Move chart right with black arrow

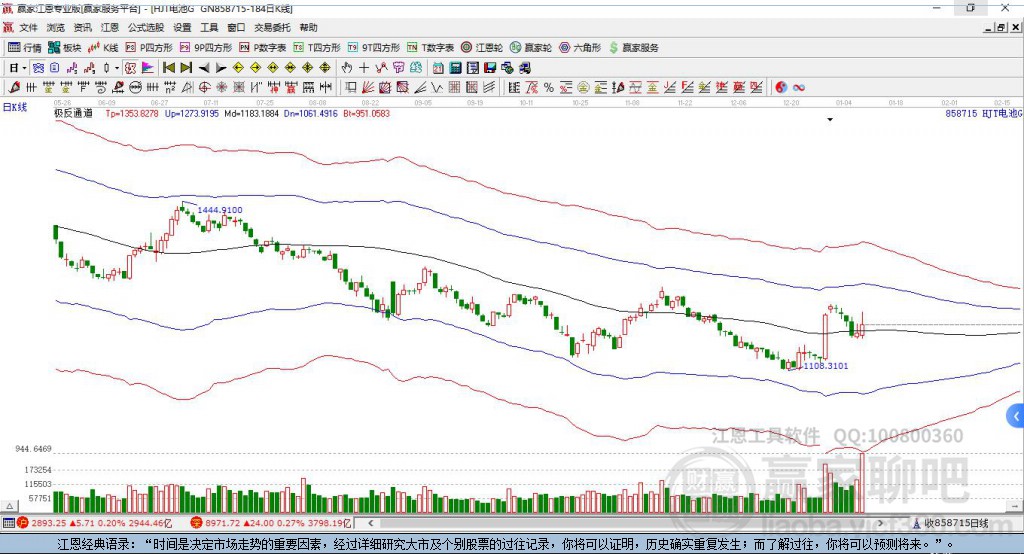(x=221, y=68)
